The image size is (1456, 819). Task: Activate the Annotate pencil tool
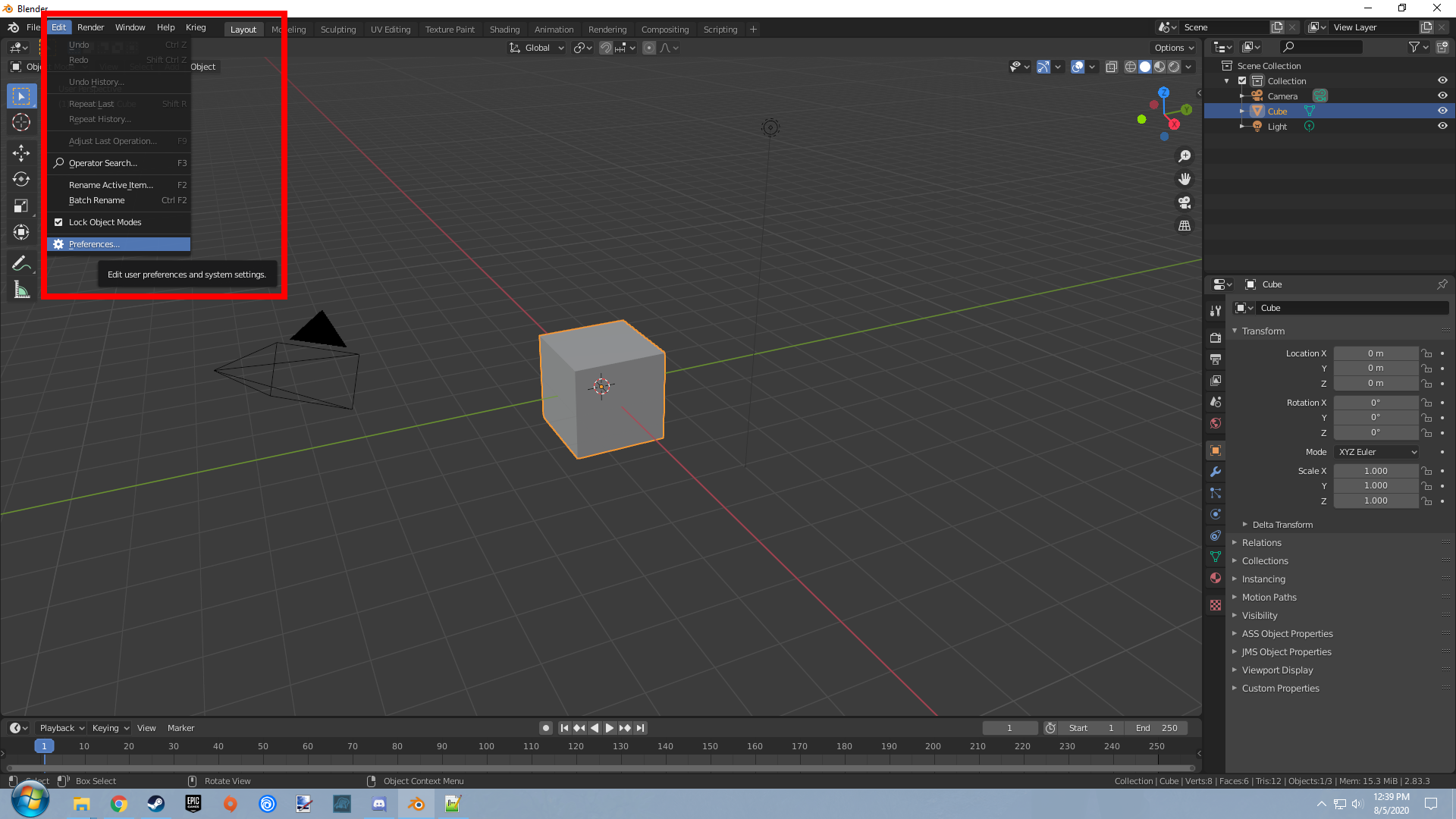coord(21,263)
